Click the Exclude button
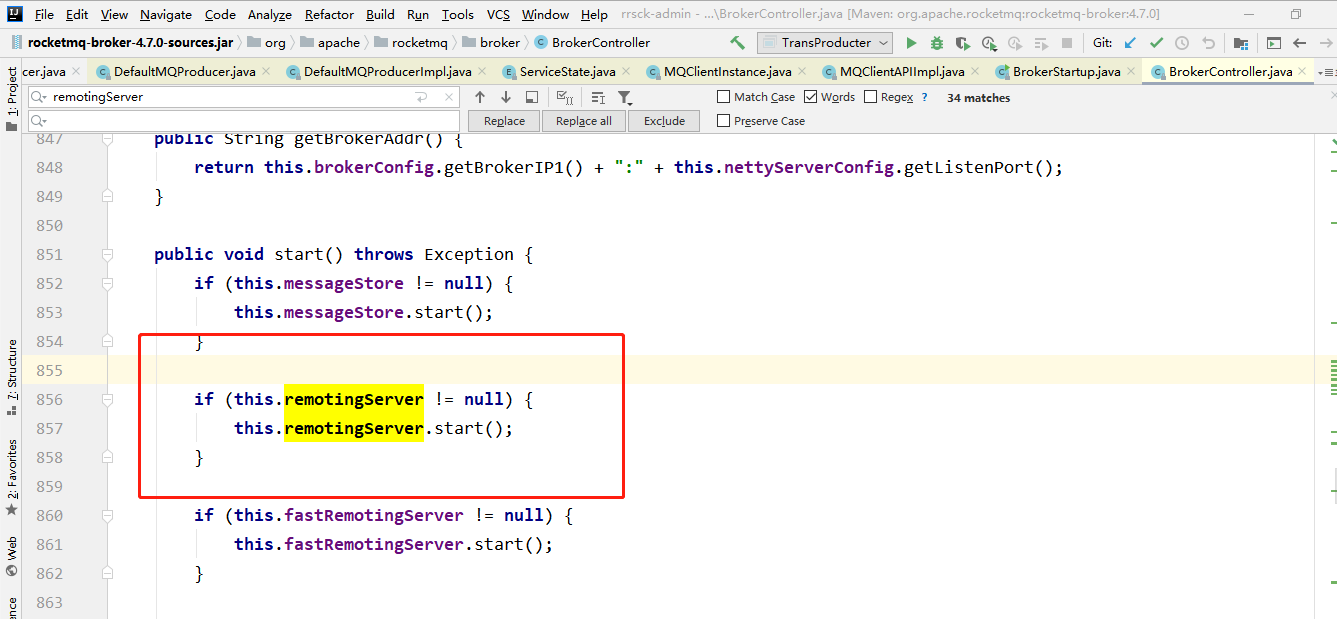The width and height of the screenshot is (1337, 619). [x=664, y=121]
